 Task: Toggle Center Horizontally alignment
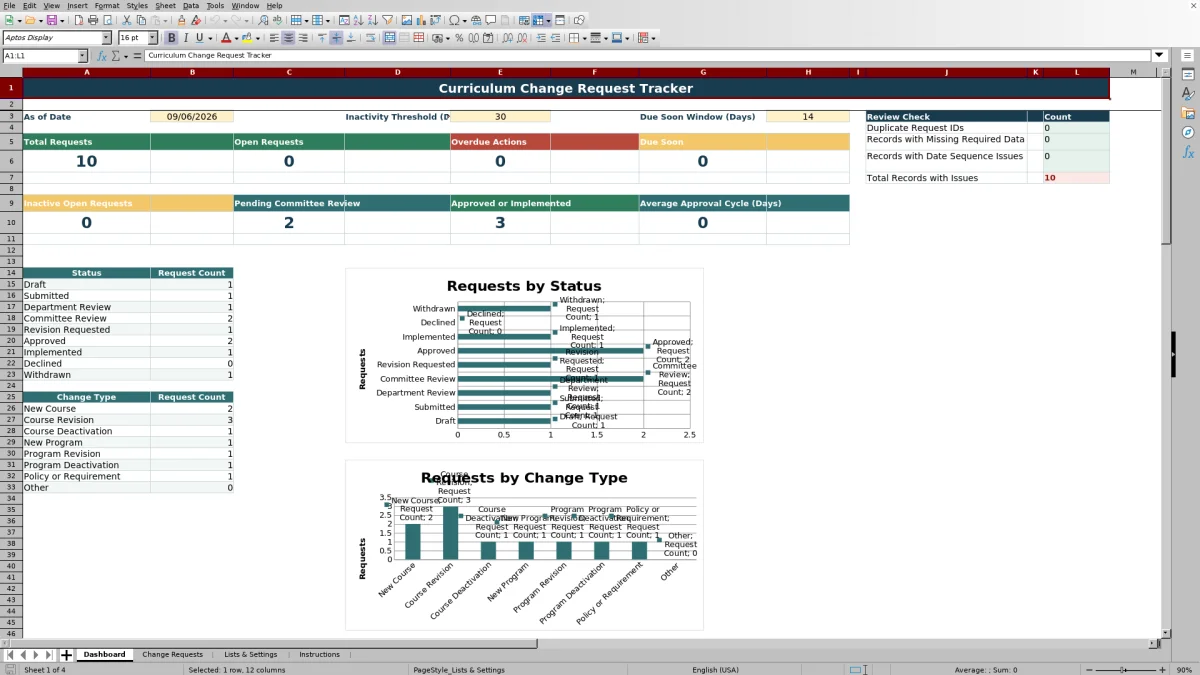288,38
